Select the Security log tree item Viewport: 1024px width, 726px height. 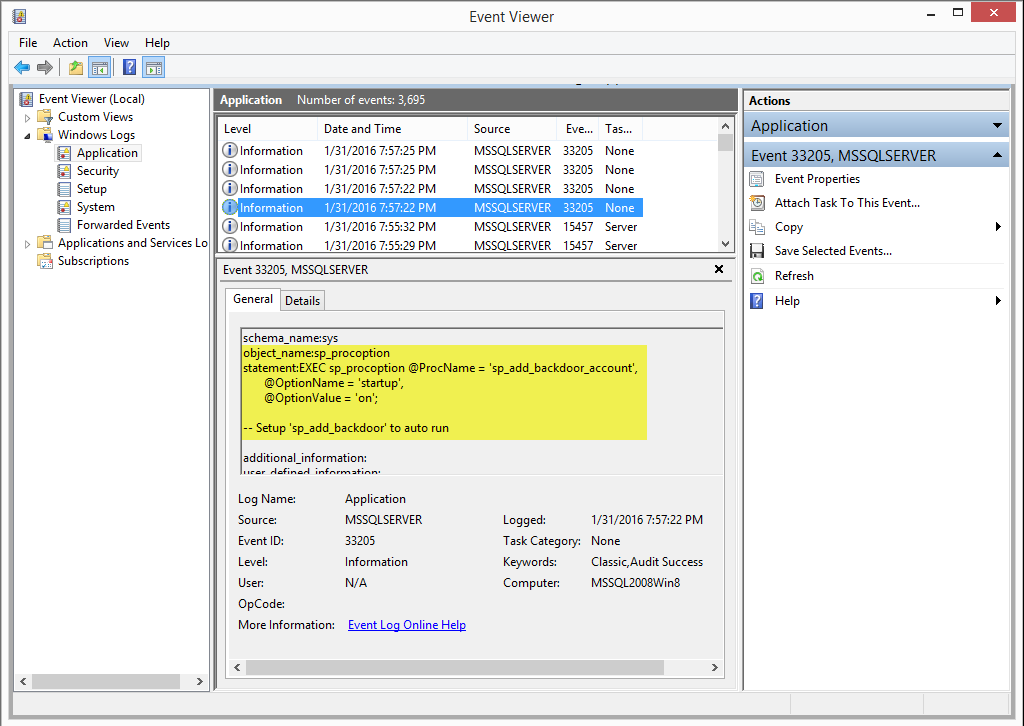[98, 171]
